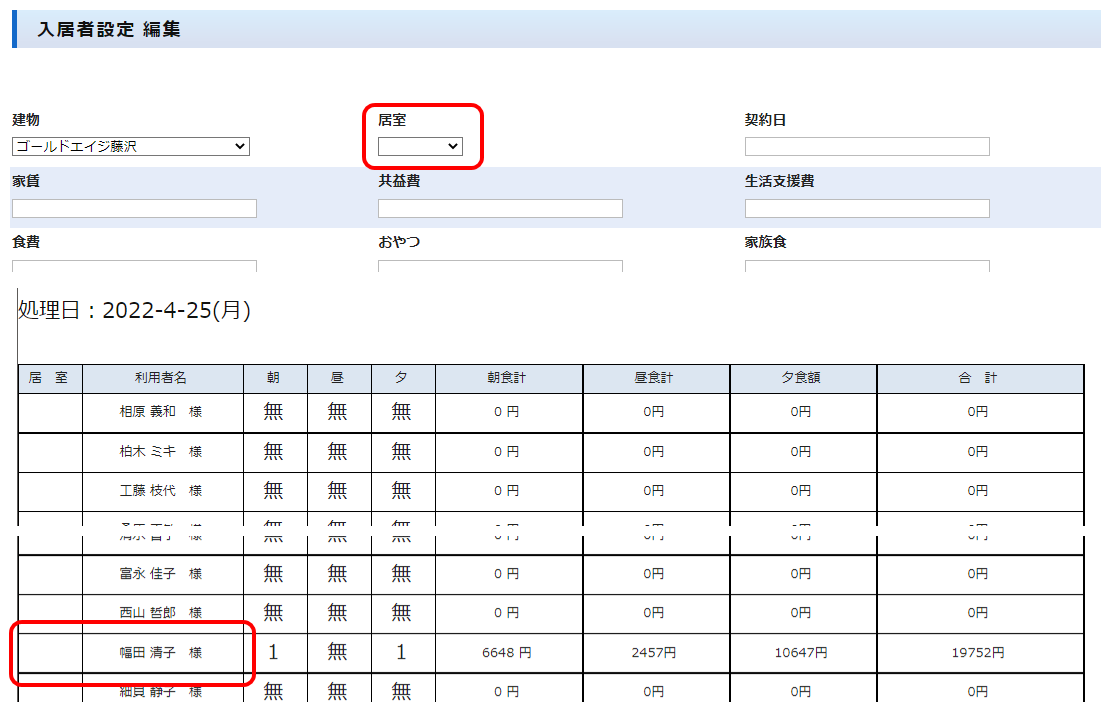Click the 利用者名 column header
Image resolution: width=1101 pixels, height=720 pixels.
(x=162, y=379)
